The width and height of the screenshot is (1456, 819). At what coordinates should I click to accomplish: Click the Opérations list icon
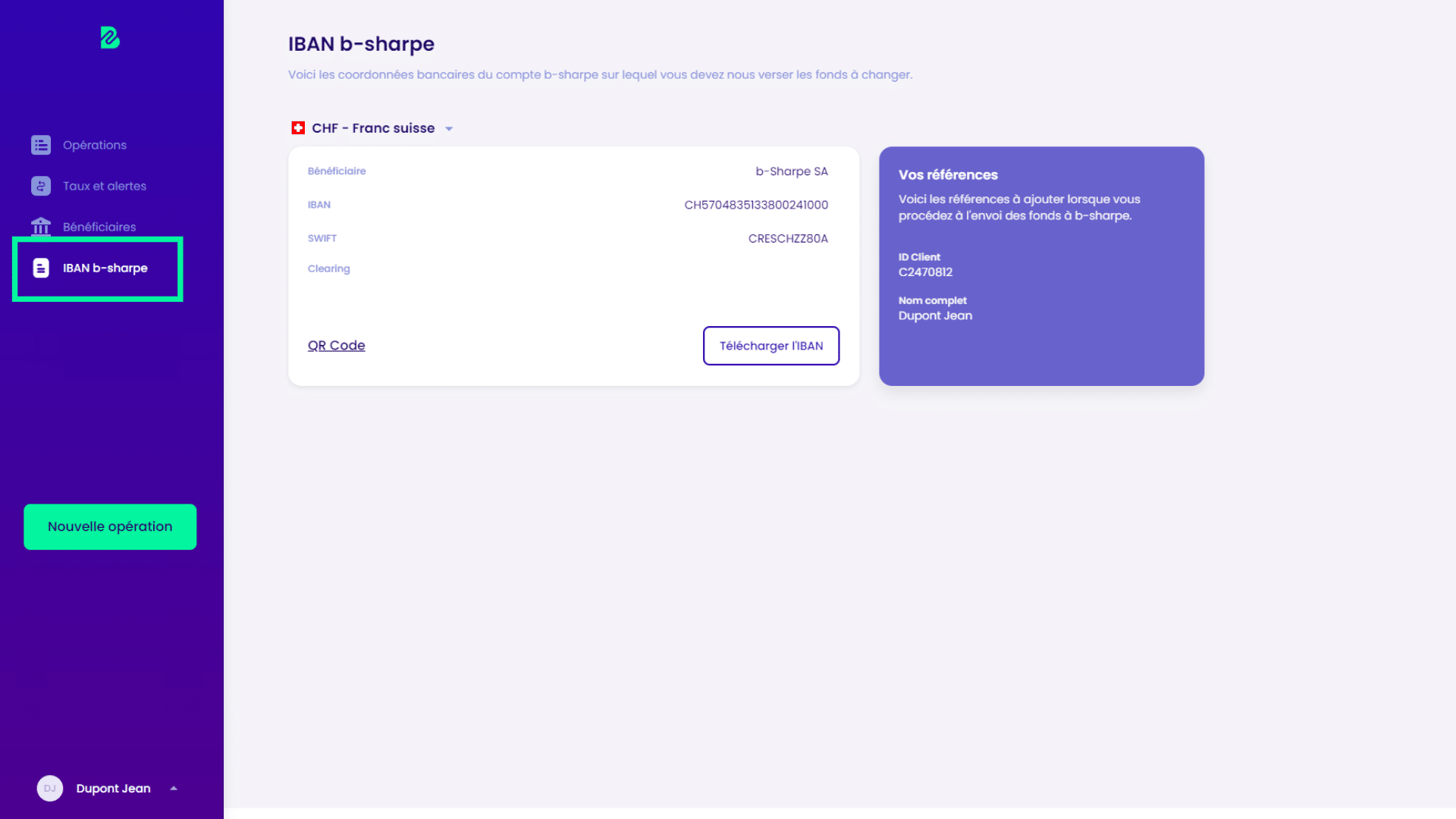pos(41,145)
